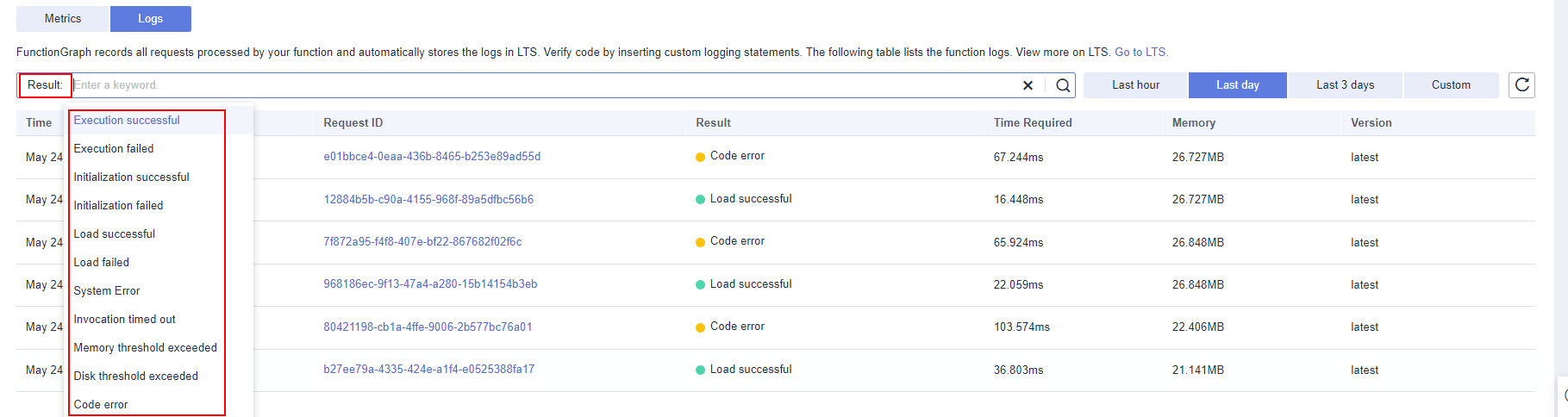The height and width of the screenshot is (417, 1568).
Task: Click the keyword input field
Action: (543, 85)
